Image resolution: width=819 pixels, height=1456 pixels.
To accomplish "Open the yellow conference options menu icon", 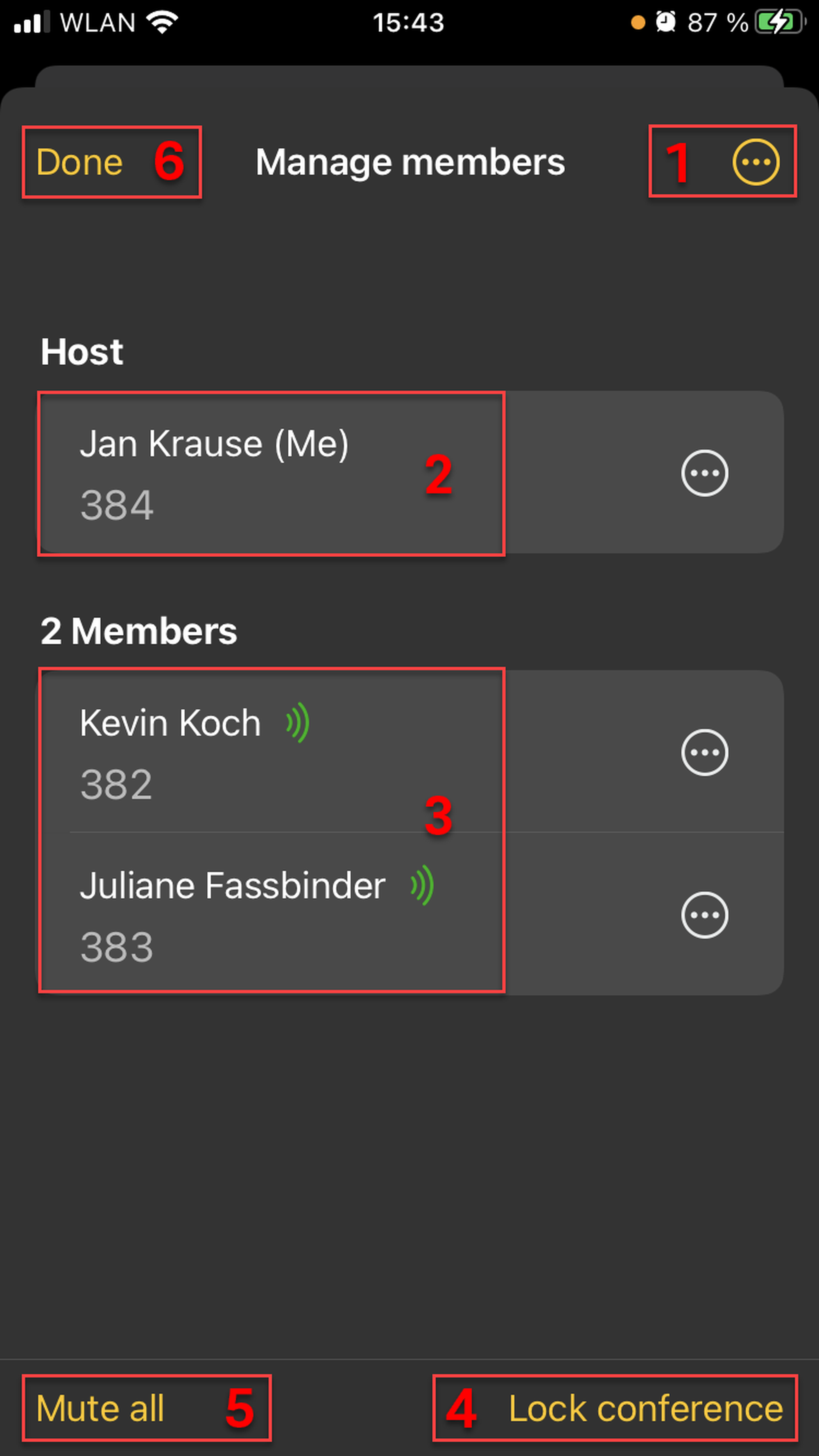I will click(x=756, y=162).
